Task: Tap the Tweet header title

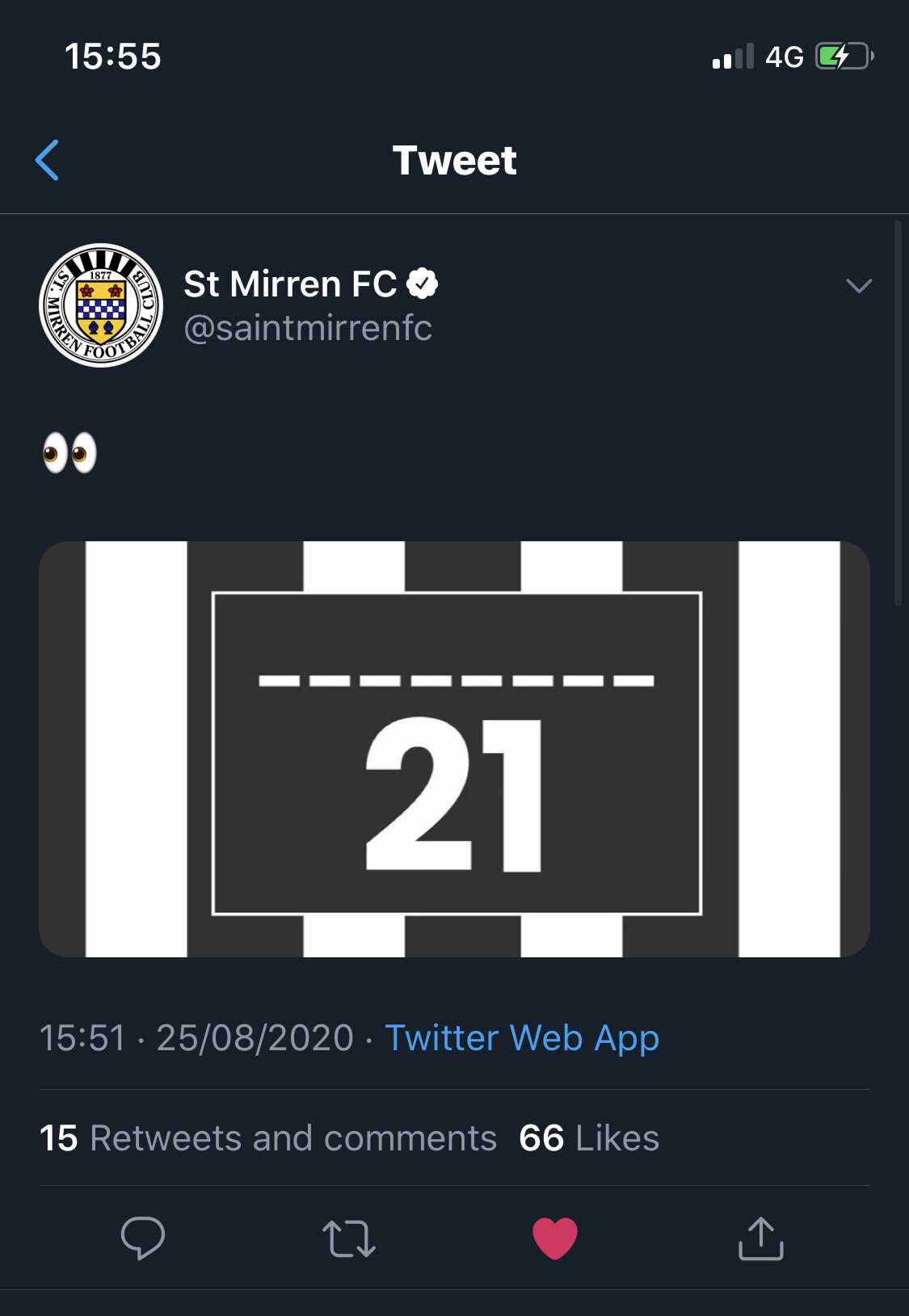Action: pyautogui.click(x=454, y=160)
